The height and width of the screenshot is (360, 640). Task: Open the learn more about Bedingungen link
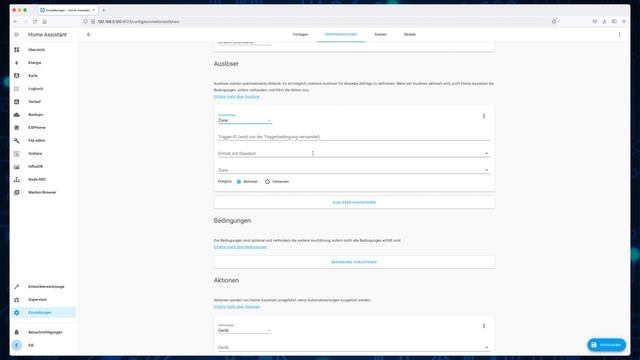(240, 247)
